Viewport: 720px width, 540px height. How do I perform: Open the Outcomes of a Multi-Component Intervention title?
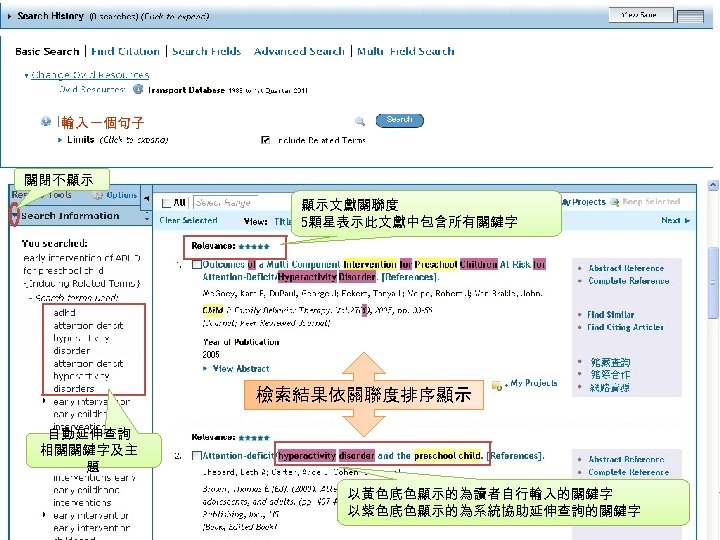pos(374,270)
